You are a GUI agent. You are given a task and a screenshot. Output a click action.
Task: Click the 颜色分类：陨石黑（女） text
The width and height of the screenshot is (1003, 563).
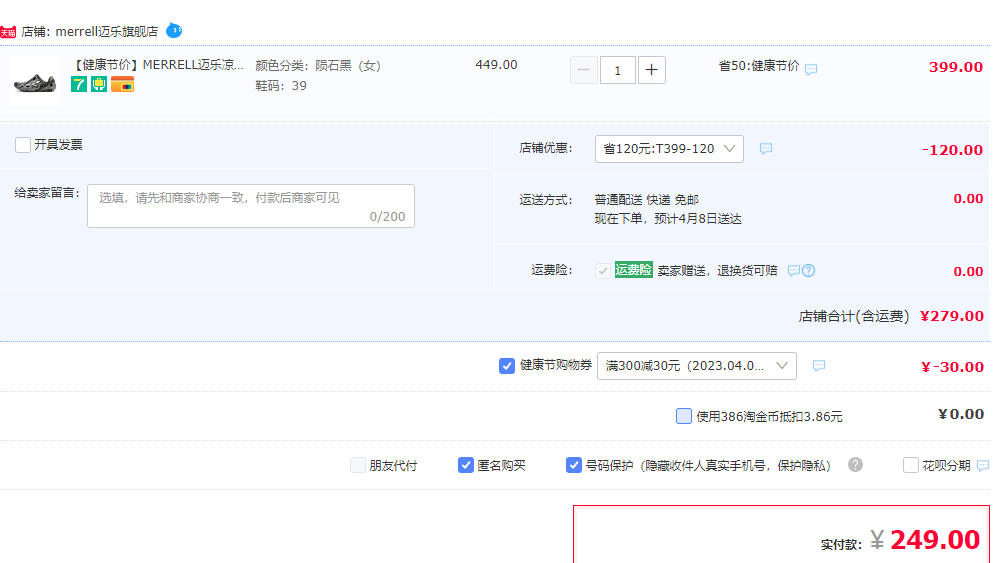click(318, 65)
